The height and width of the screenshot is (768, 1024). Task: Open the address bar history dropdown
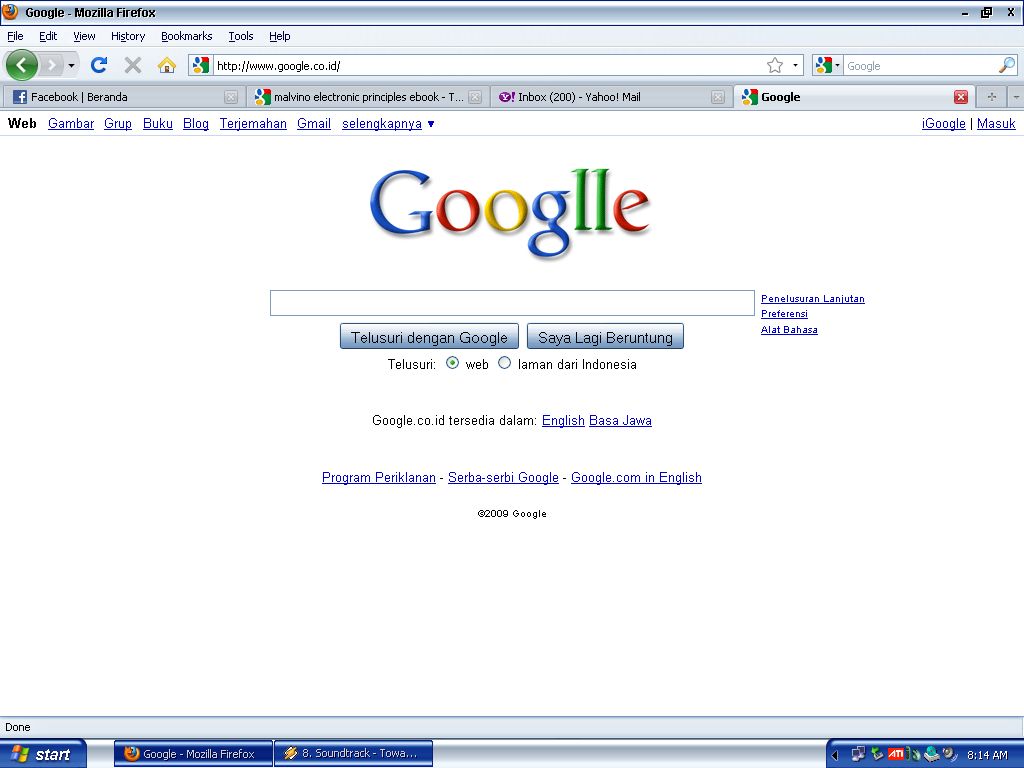click(795, 65)
